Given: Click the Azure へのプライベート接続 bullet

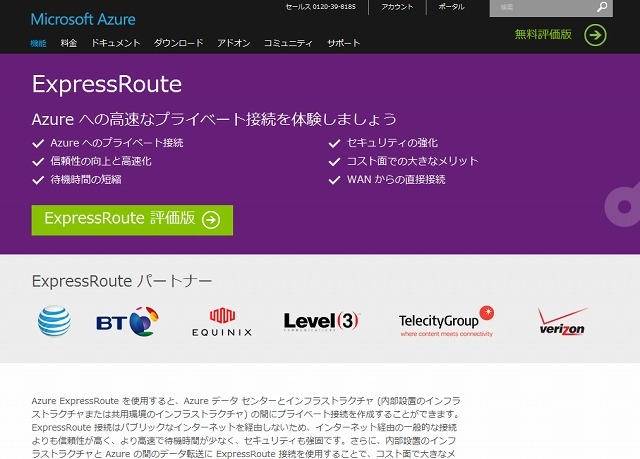Looking at the screenshot, I should point(117,143).
